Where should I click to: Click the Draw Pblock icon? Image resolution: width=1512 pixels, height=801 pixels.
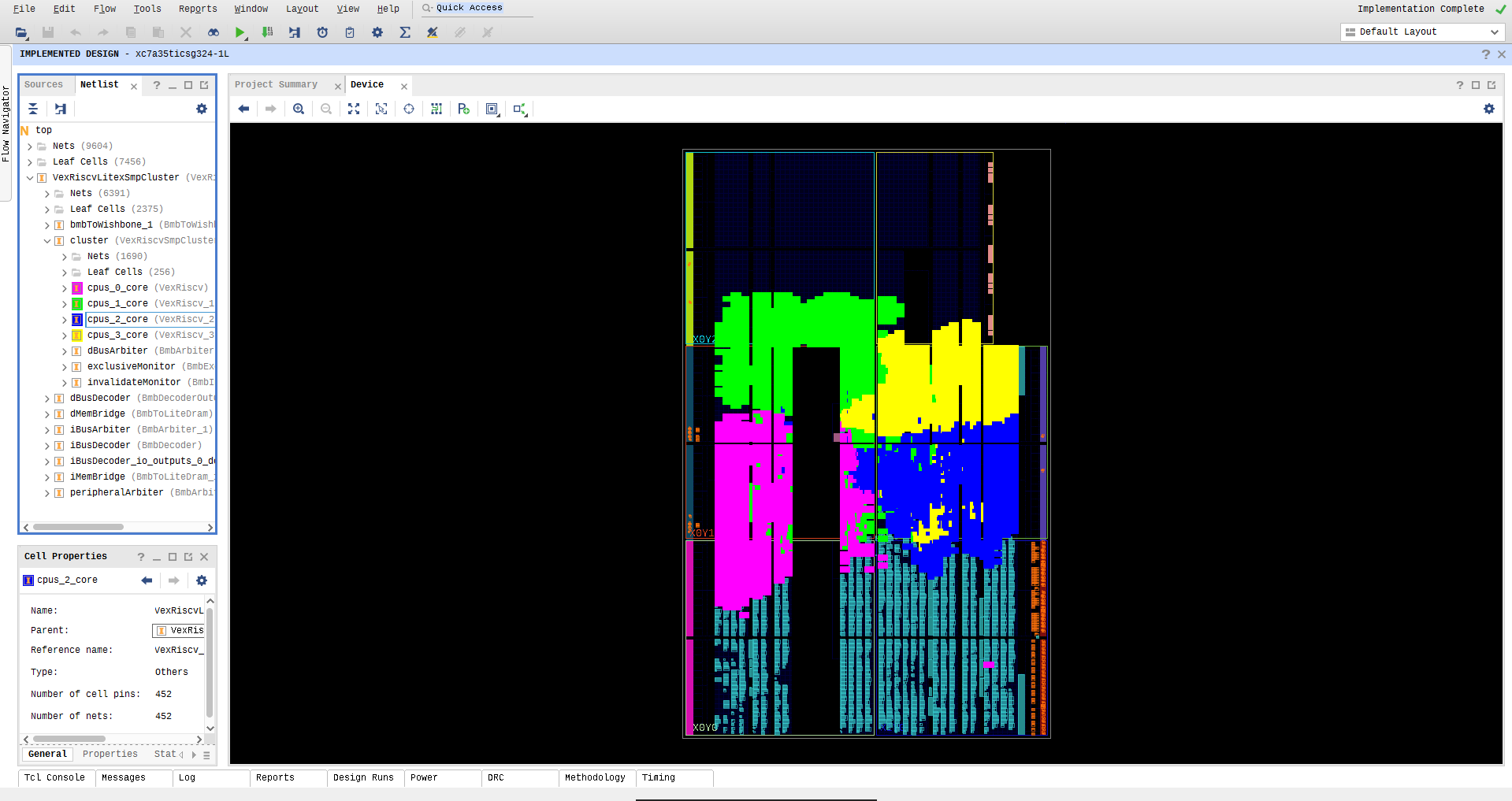[463, 109]
